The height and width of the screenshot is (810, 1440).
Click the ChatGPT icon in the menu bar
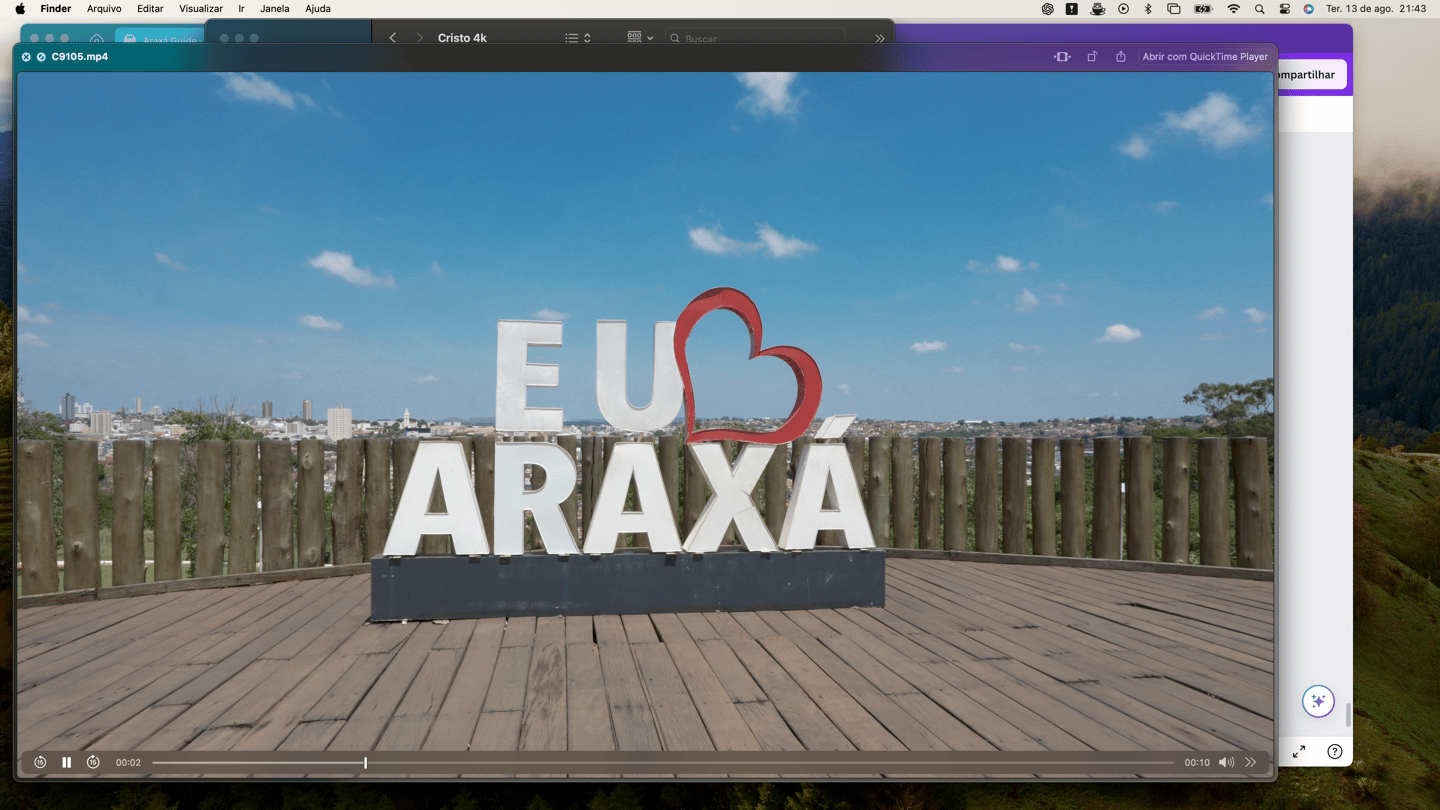[x=1047, y=9]
